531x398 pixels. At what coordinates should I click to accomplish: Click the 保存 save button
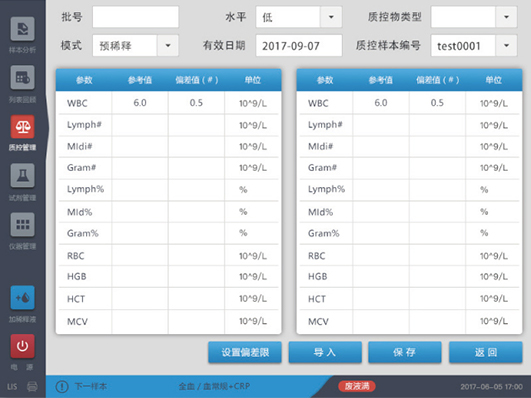tap(405, 352)
